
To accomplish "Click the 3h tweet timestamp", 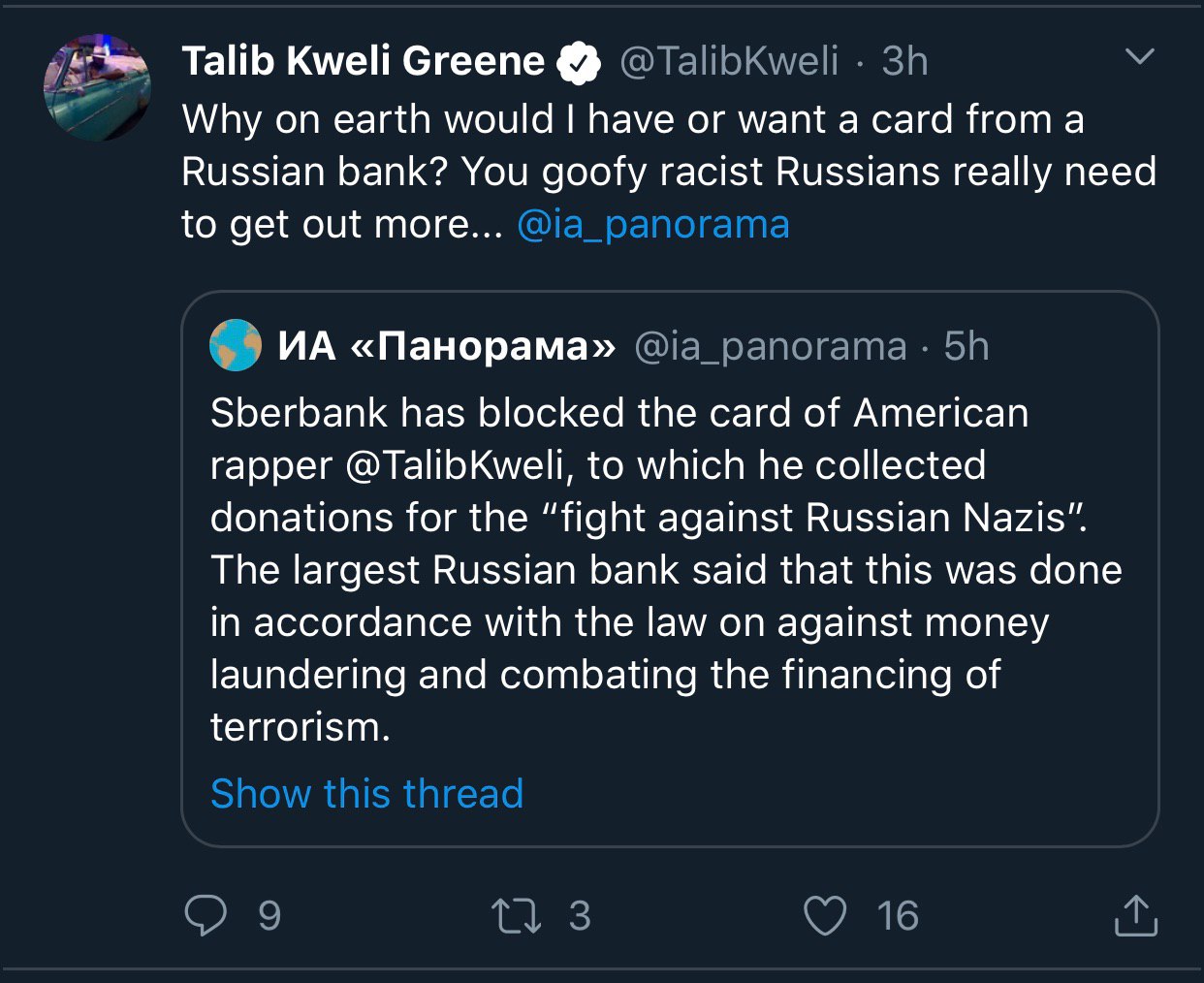I will coord(904,62).
